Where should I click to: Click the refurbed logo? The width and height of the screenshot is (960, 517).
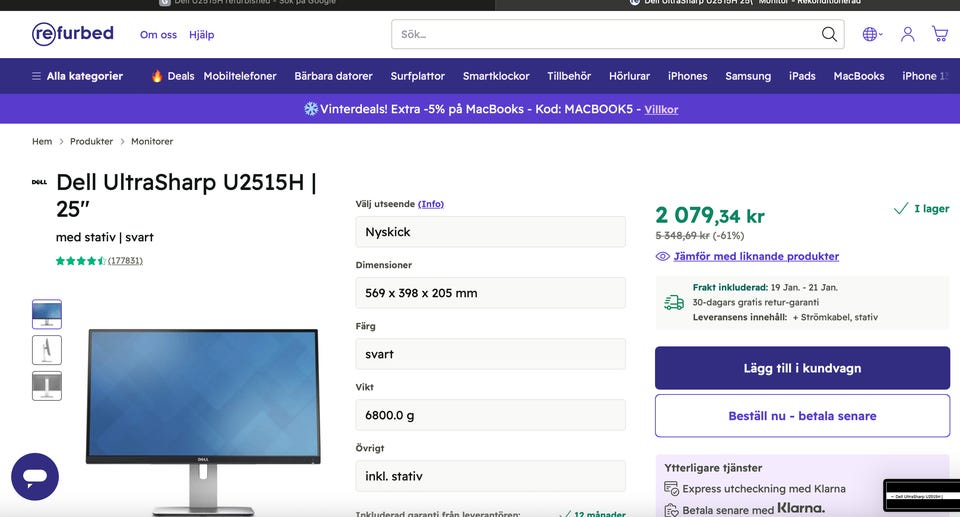(x=72, y=34)
